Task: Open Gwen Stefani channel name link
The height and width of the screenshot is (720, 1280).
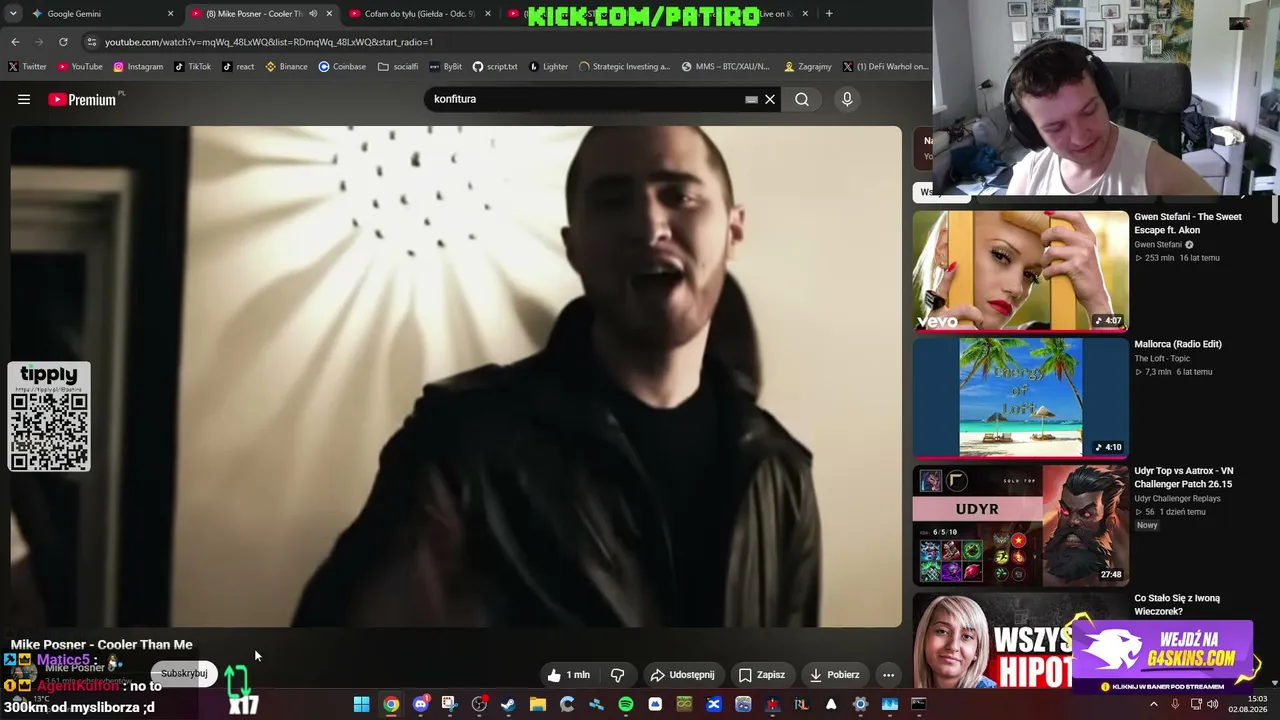Action: pyautogui.click(x=1158, y=244)
